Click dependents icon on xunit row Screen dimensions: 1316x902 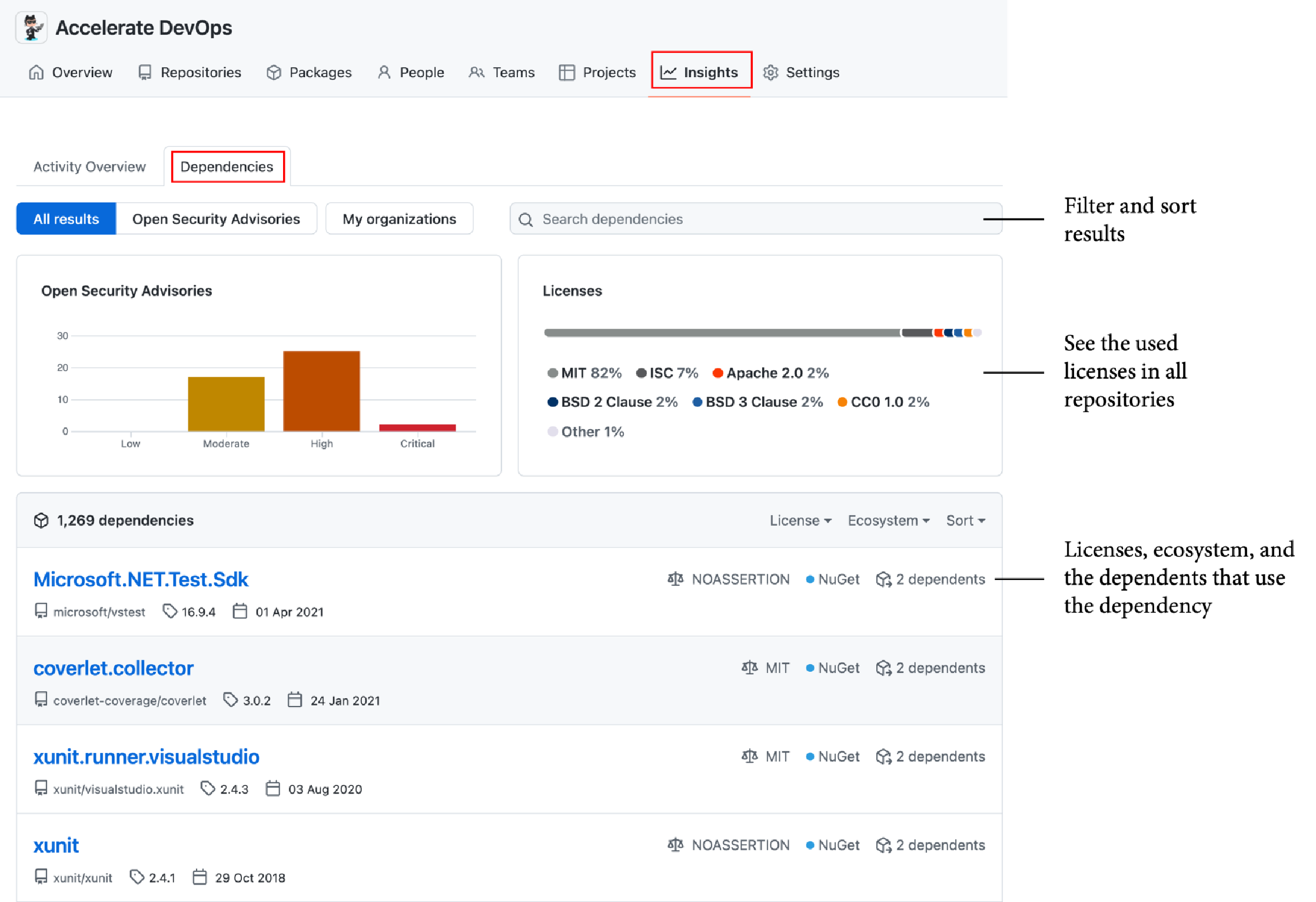(x=883, y=845)
